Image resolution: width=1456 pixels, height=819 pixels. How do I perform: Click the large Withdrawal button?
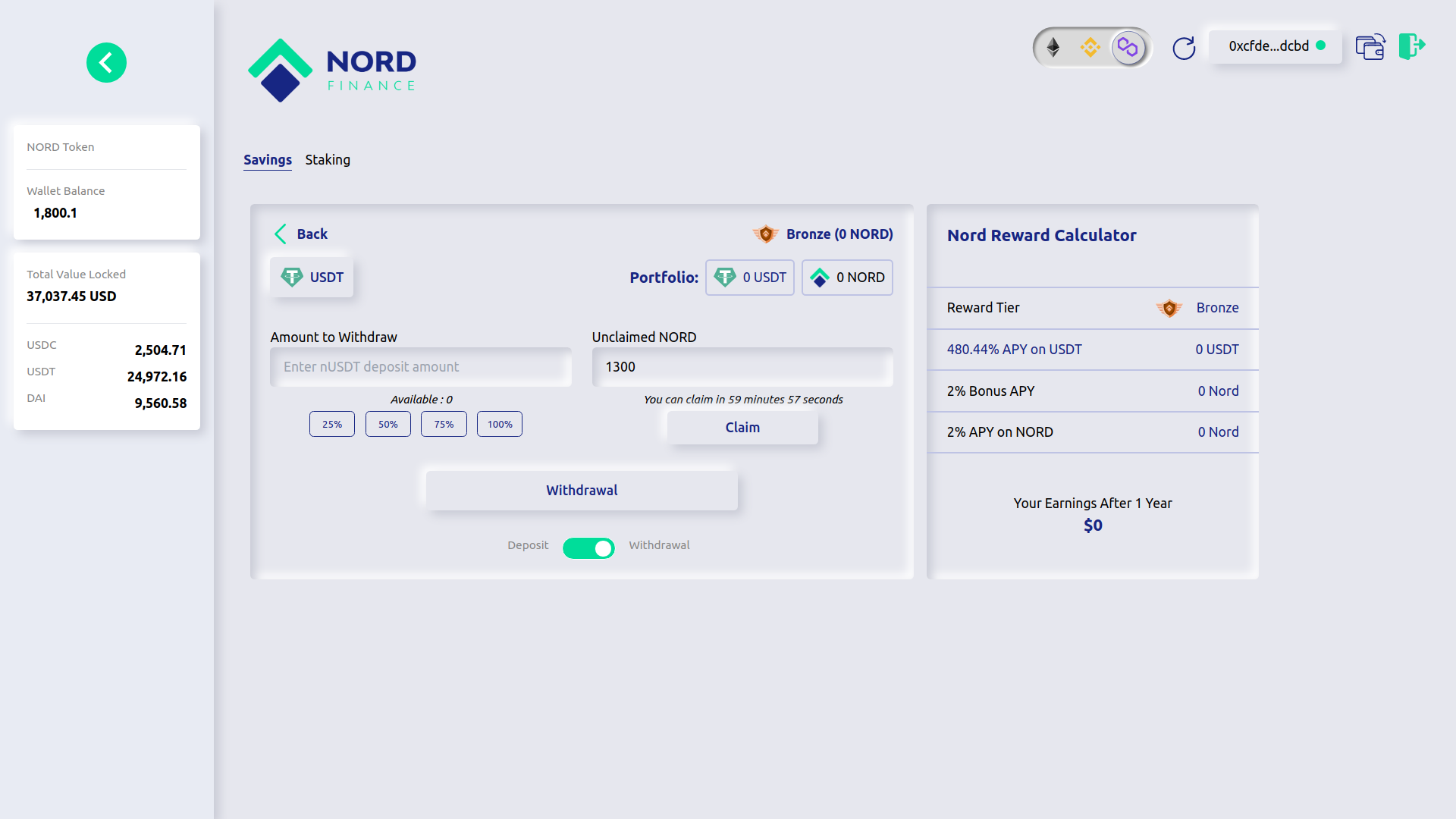click(582, 491)
